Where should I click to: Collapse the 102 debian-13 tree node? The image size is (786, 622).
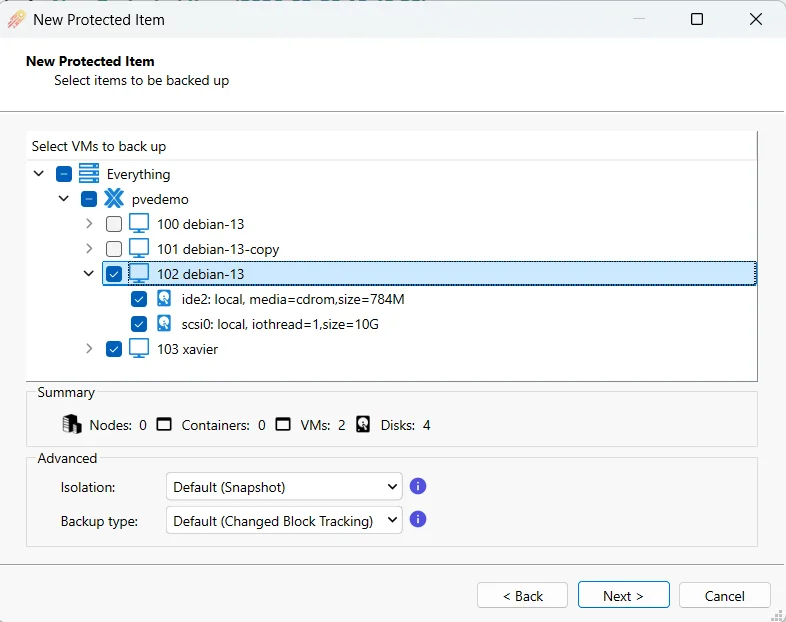[x=89, y=274]
